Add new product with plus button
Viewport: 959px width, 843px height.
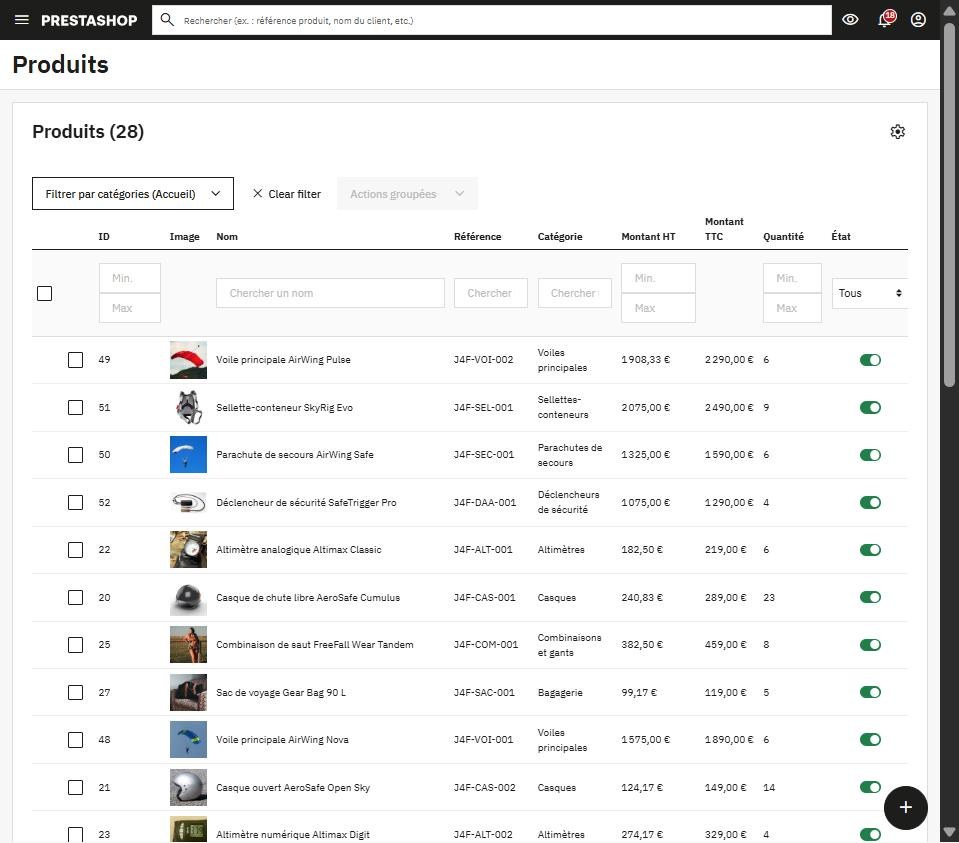[x=906, y=808]
